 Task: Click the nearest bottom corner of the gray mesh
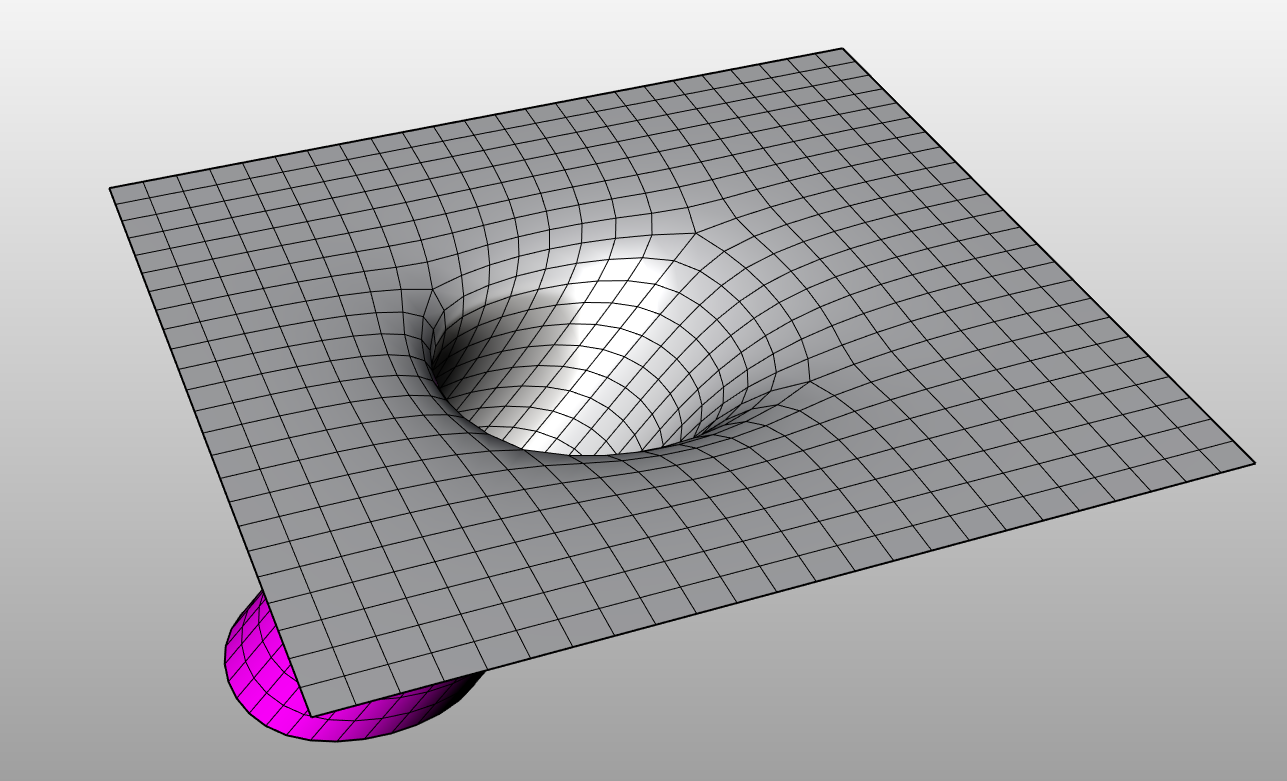pos(310,715)
